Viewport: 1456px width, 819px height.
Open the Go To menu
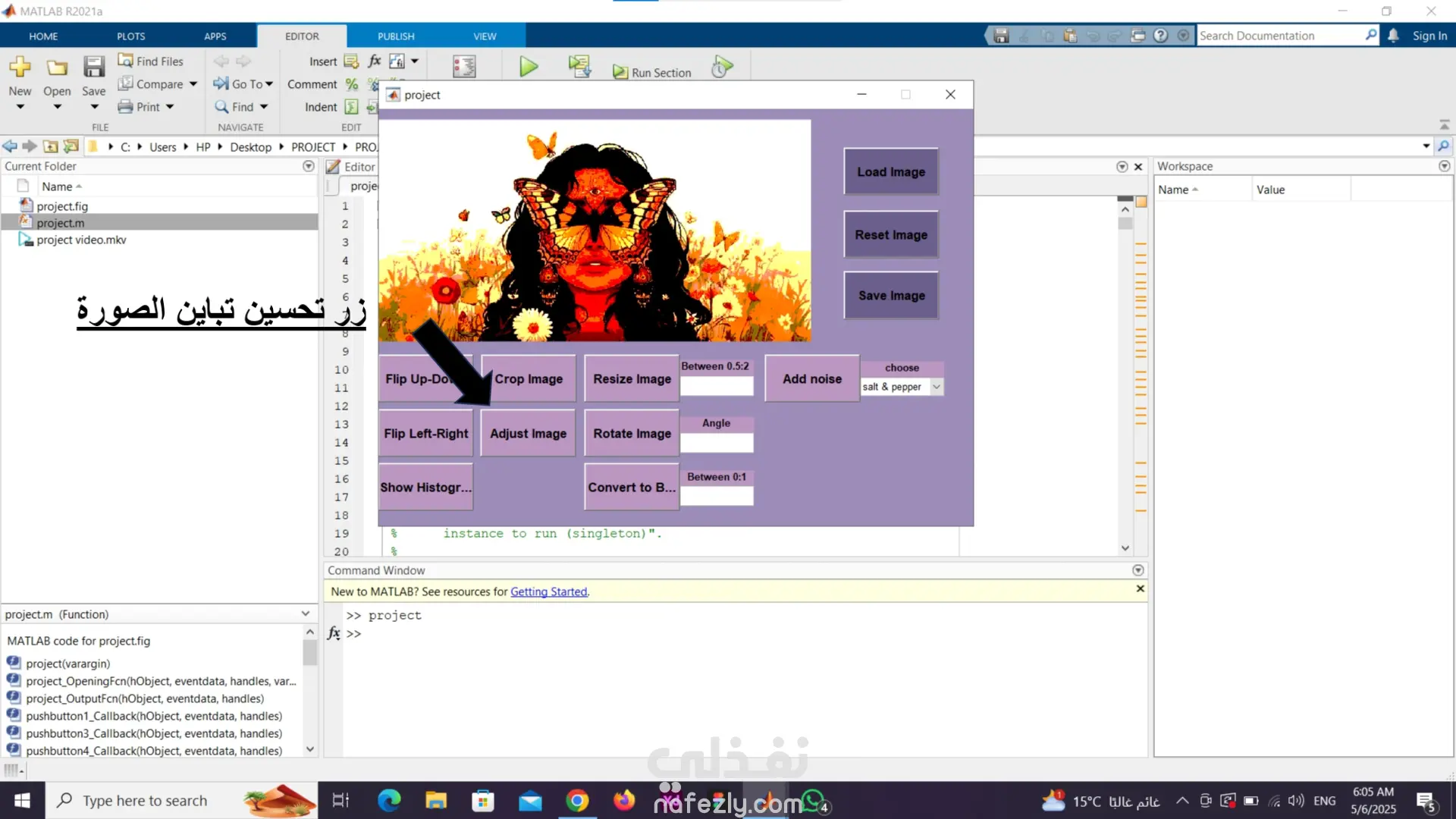point(243,83)
